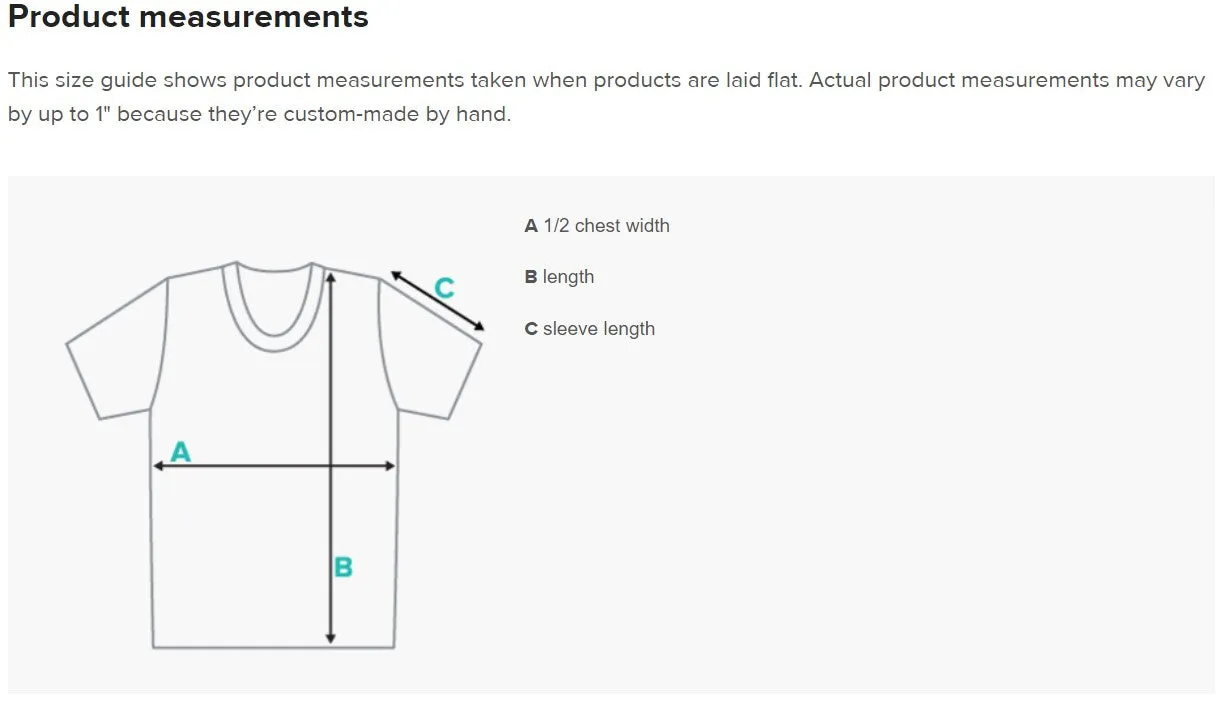The height and width of the screenshot is (705, 1228).
Task: Click the teal letter C near the sleeve
Action: 445,289
